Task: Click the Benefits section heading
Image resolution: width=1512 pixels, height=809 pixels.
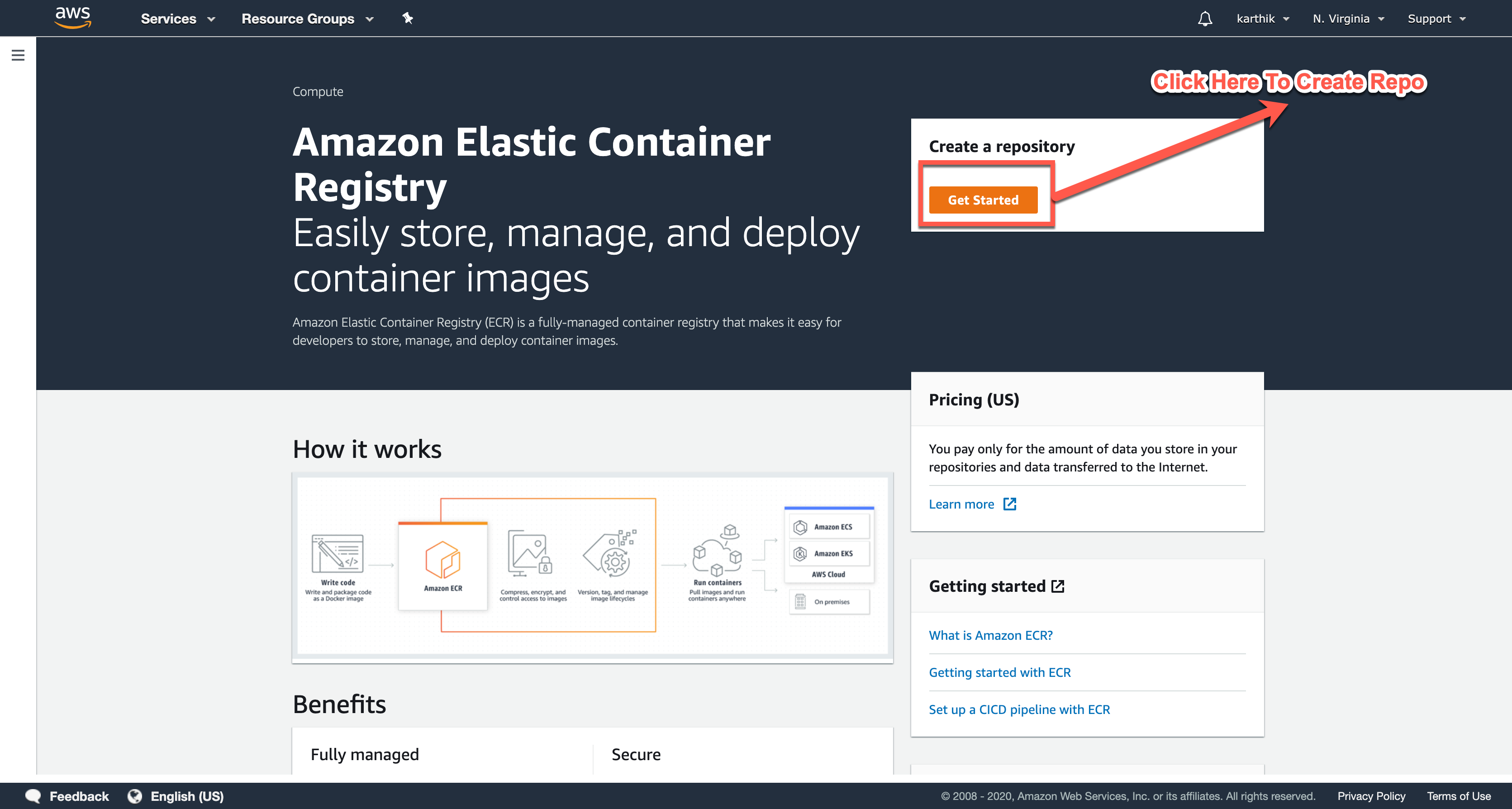Action: click(x=339, y=704)
